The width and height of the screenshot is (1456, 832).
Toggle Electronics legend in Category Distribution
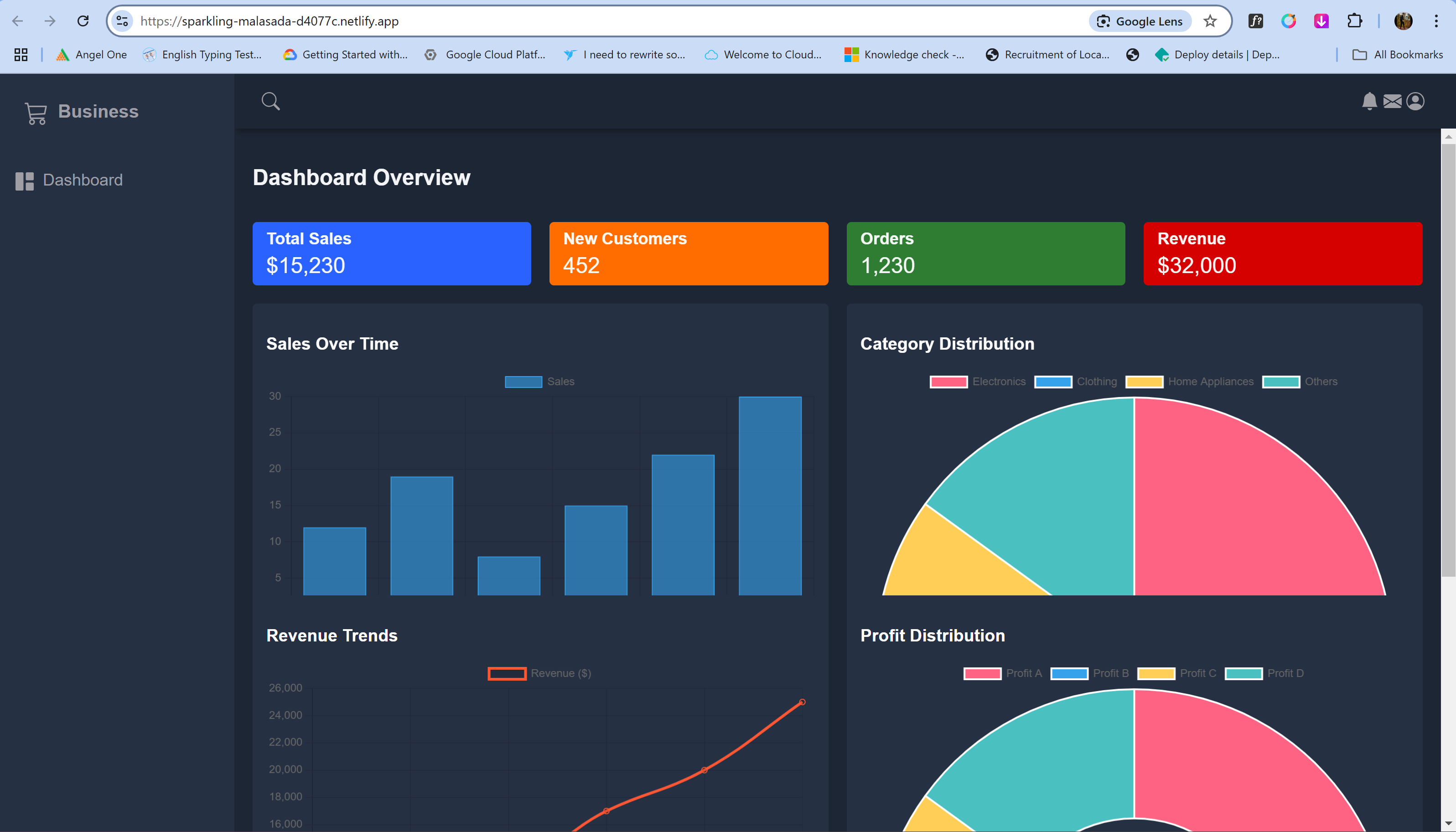click(x=977, y=381)
